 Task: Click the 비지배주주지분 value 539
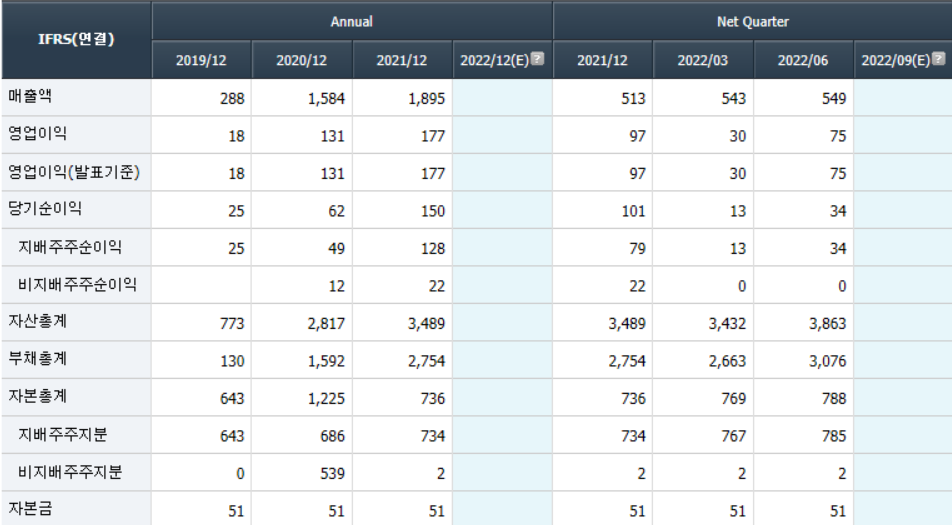pyautogui.click(x=333, y=475)
